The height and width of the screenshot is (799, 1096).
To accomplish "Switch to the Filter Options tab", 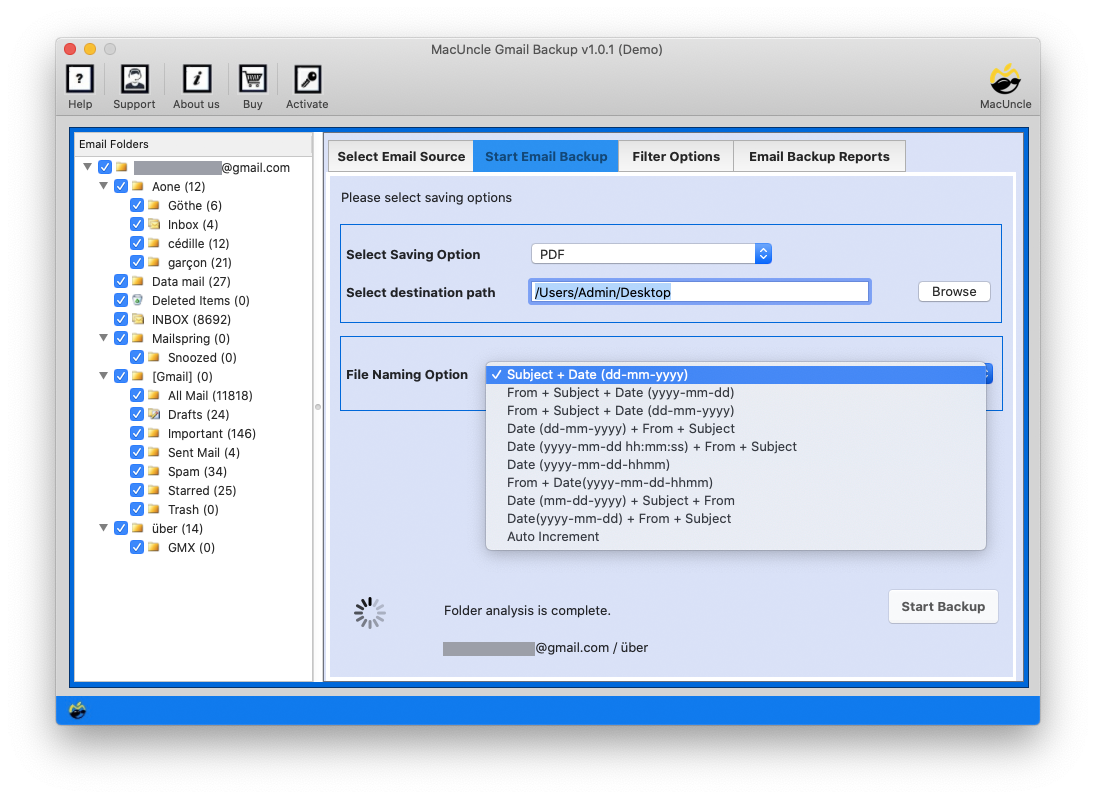I will click(x=676, y=156).
